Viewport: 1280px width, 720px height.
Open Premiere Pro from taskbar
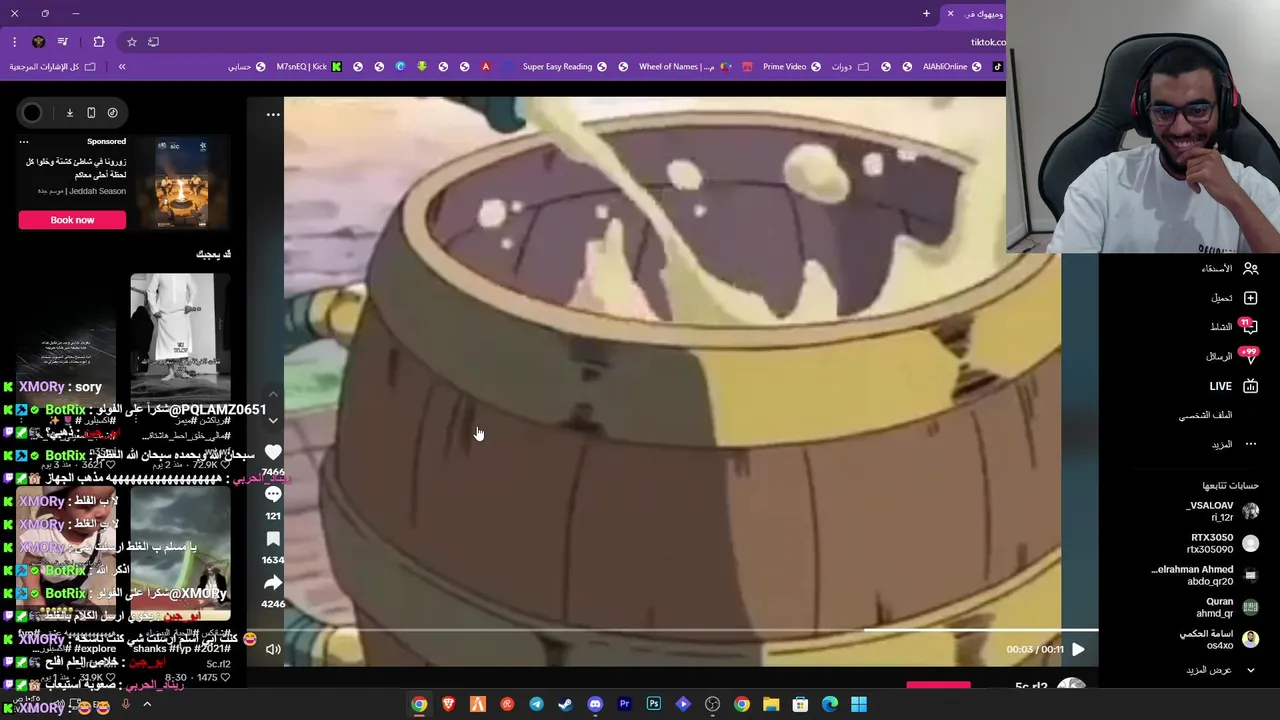click(x=624, y=704)
